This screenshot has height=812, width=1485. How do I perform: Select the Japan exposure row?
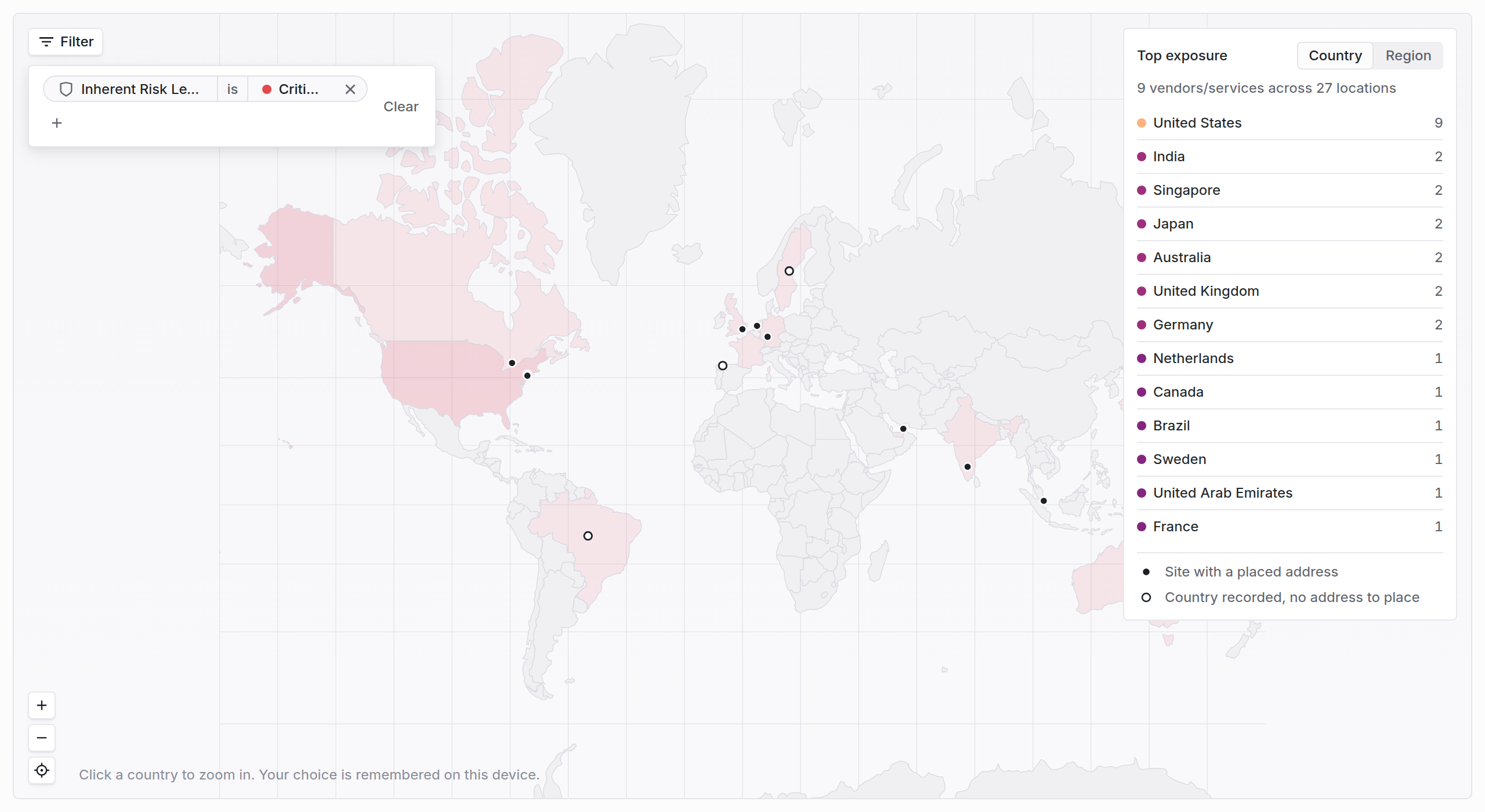click(1290, 224)
